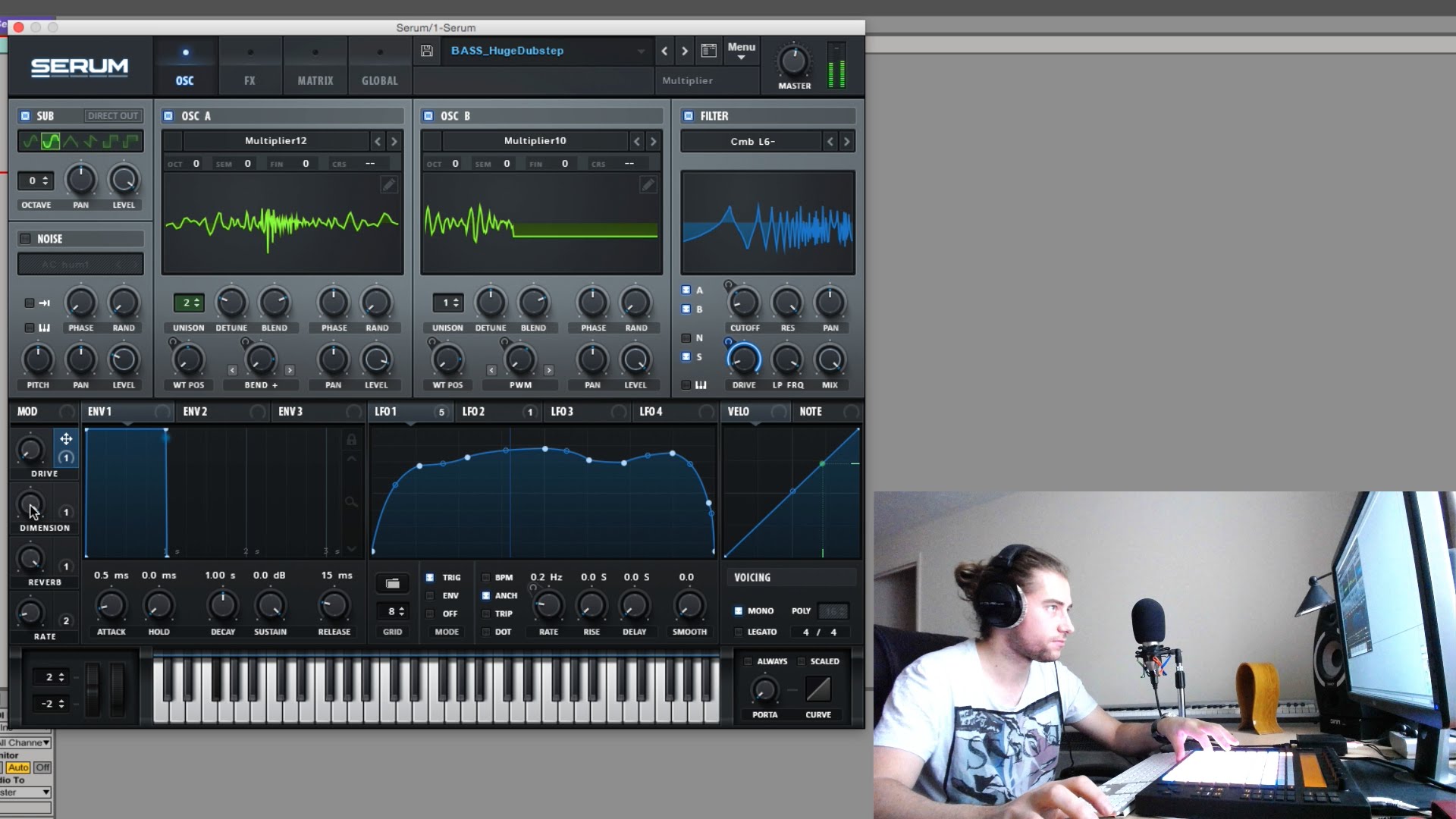
Task: Toggle MONO voicing checkbox
Action: coord(738,611)
